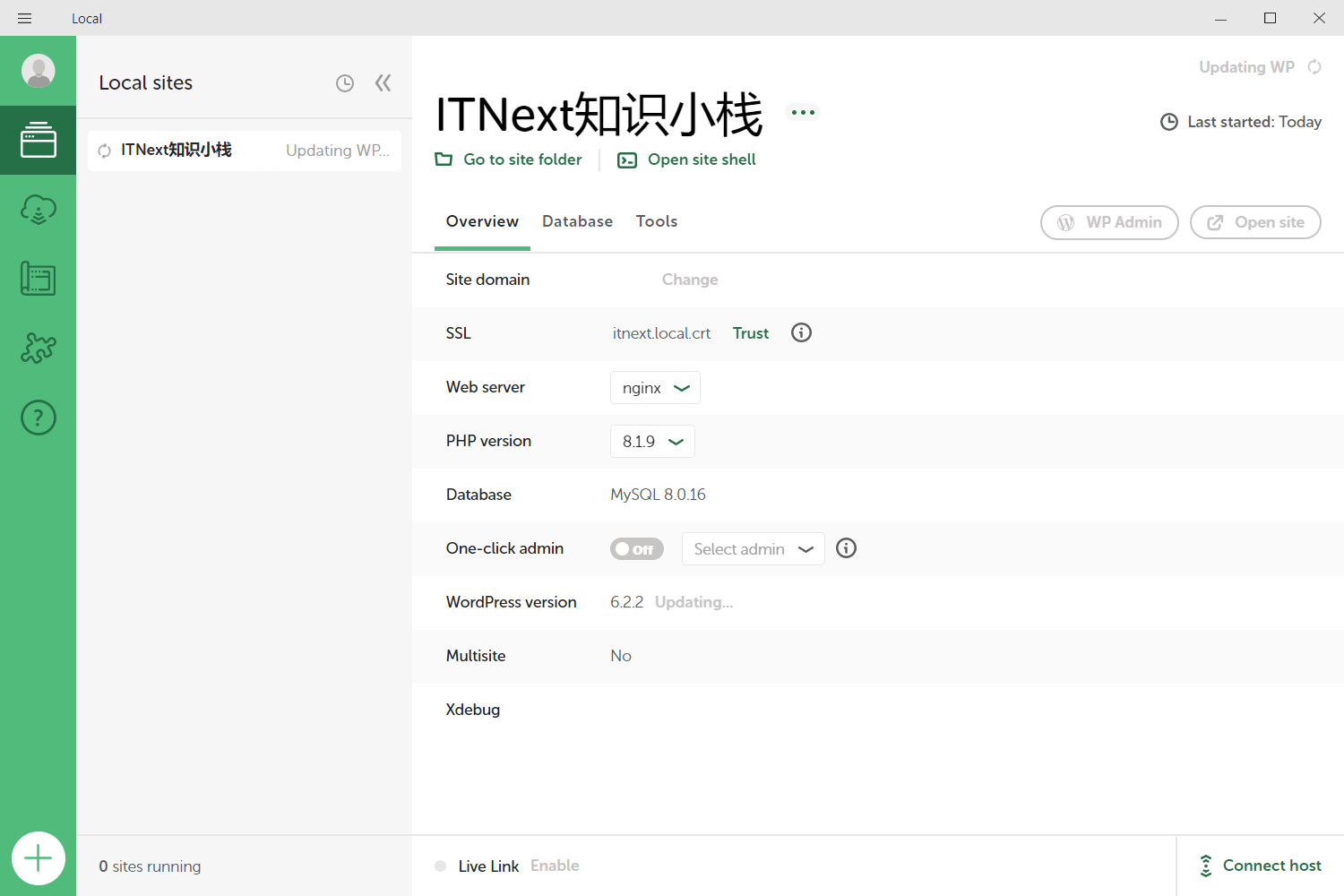Screen dimensions: 1344x896
Task: Open the Help question mark icon
Action: coord(39,418)
